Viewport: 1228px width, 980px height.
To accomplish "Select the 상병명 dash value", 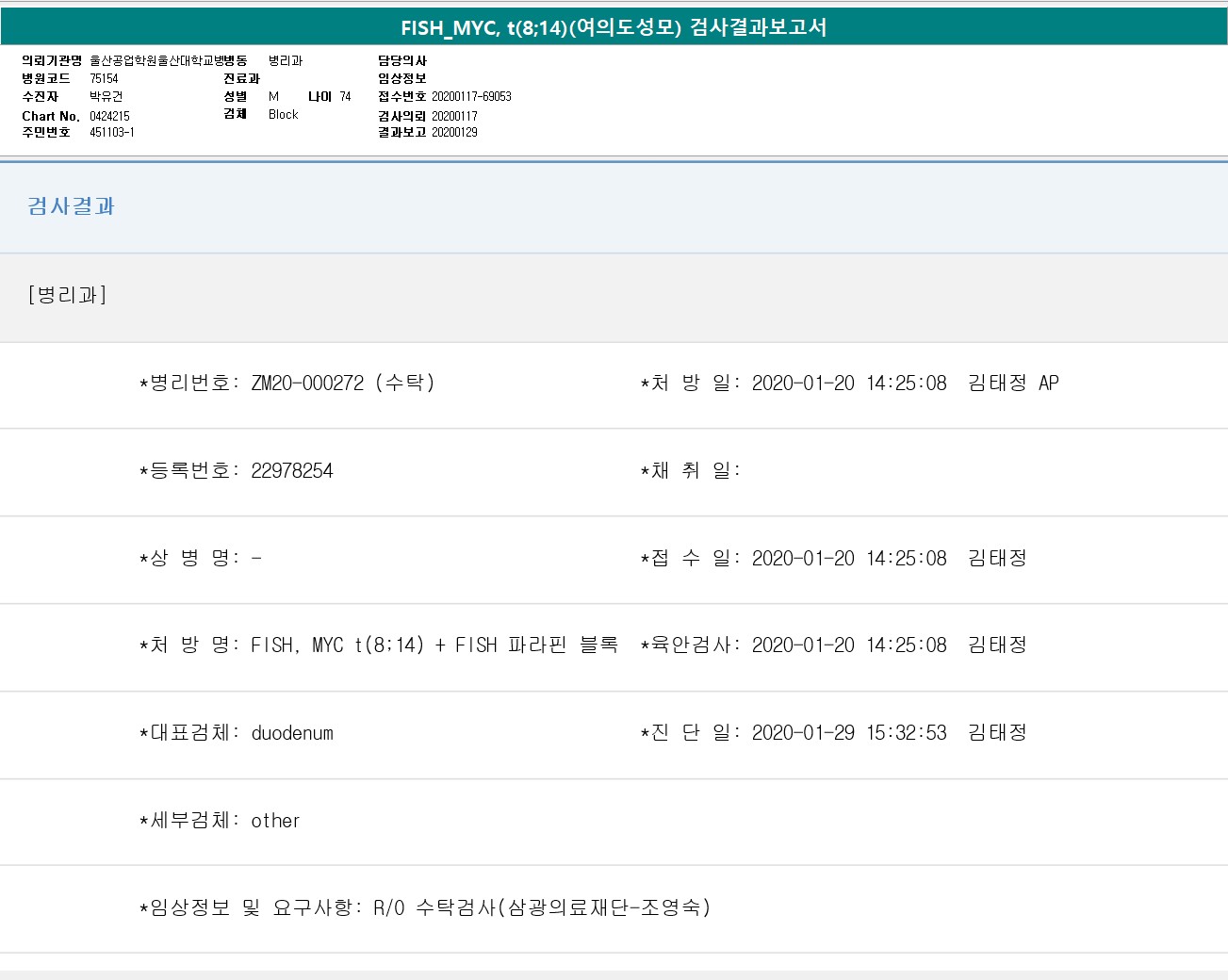I will tap(256, 558).
